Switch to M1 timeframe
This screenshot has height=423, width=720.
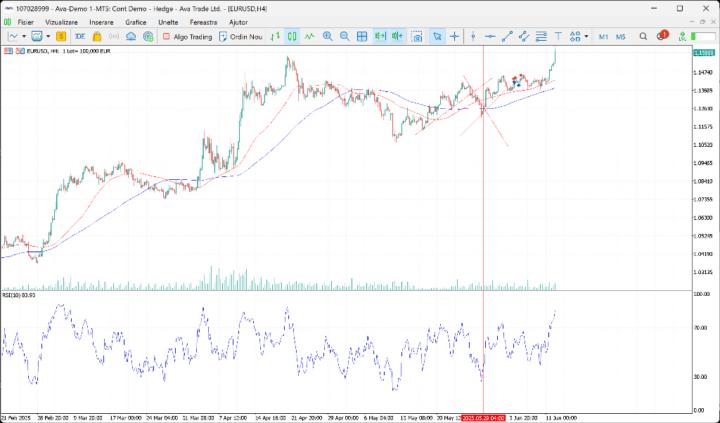[x=603, y=37]
